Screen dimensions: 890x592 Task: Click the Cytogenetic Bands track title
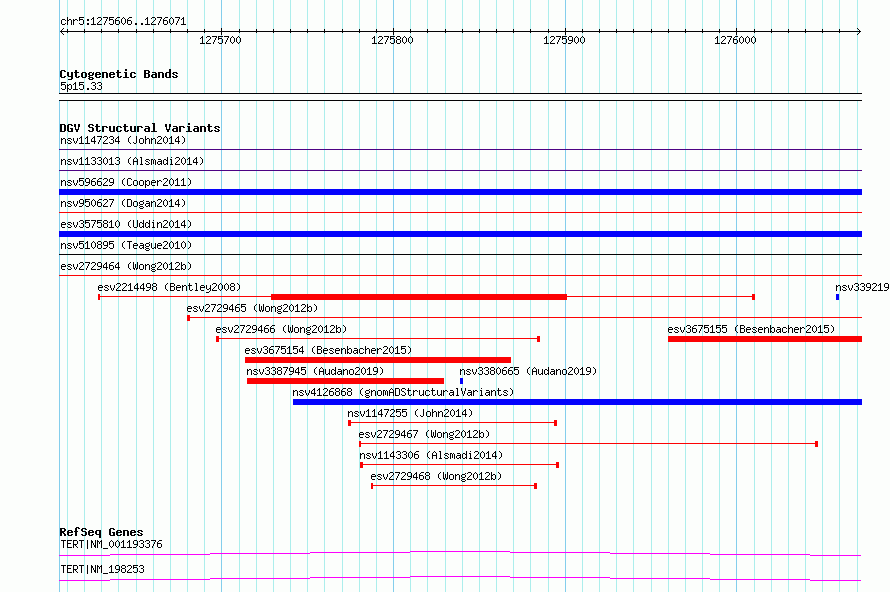119,74
